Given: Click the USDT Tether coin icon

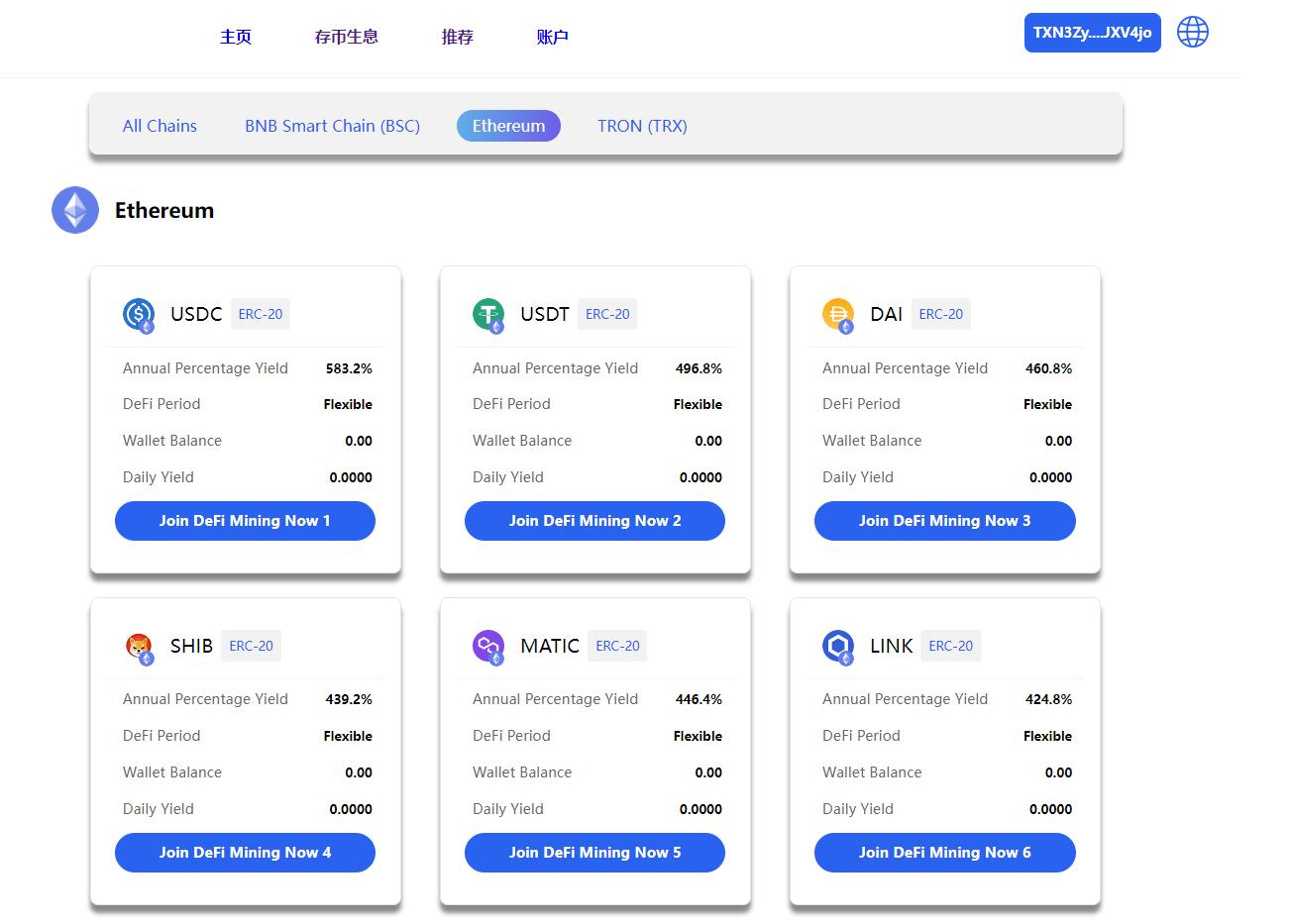Looking at the screenshot, I should click(488, 315).
